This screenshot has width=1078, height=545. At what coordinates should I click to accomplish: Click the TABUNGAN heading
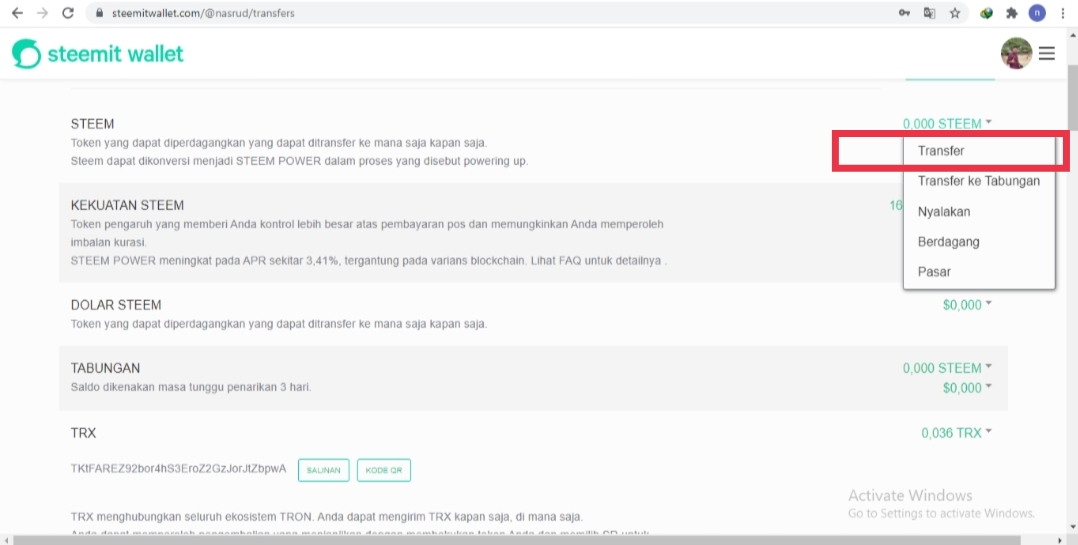click(105, 368)
